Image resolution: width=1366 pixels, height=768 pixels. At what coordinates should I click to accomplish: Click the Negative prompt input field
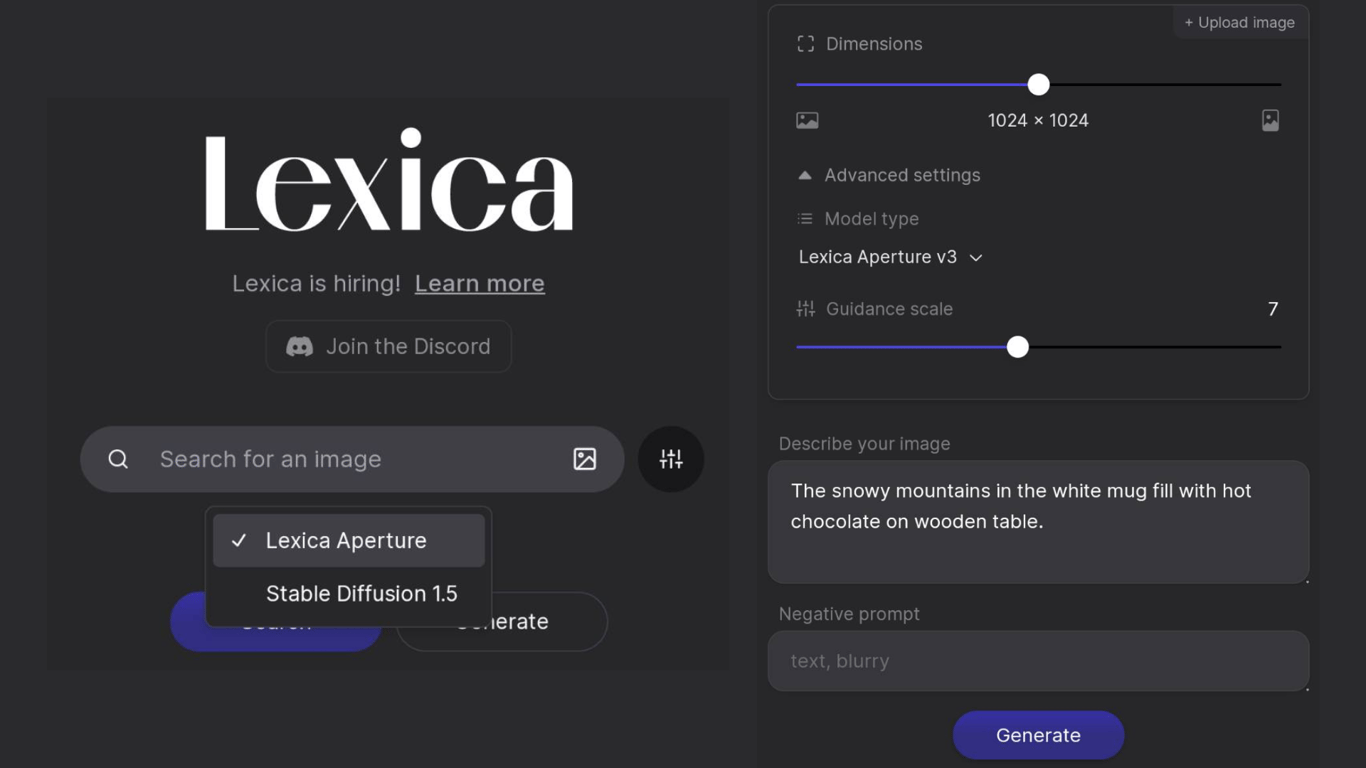click(1038, 661)
